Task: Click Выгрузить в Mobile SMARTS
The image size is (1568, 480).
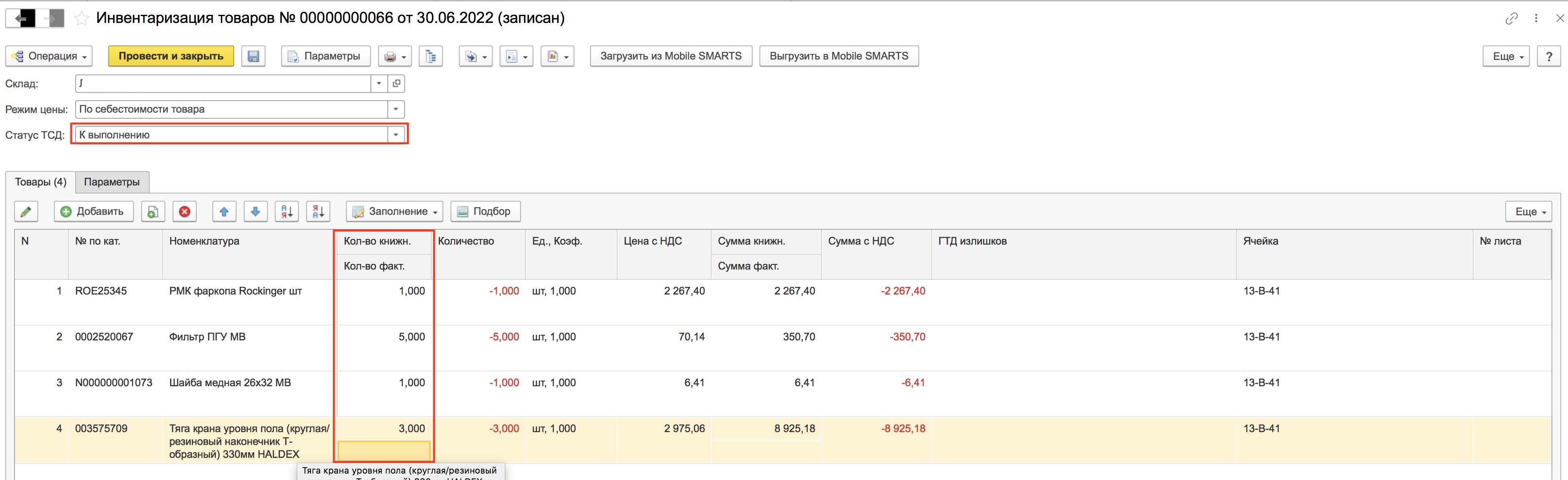Action: point(839,56)
